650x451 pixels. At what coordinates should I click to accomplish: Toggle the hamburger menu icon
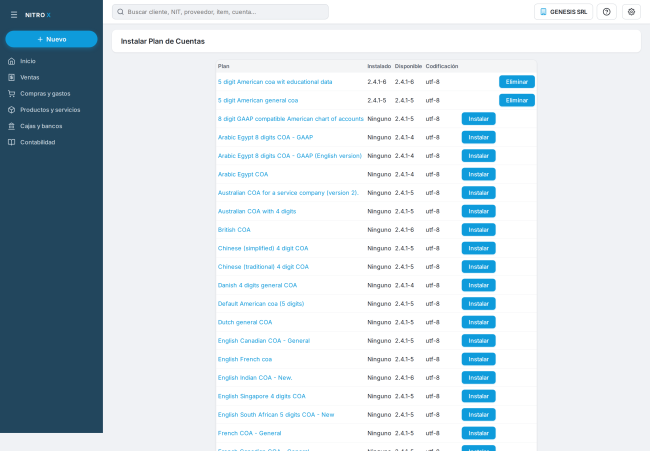pos(14,15)
